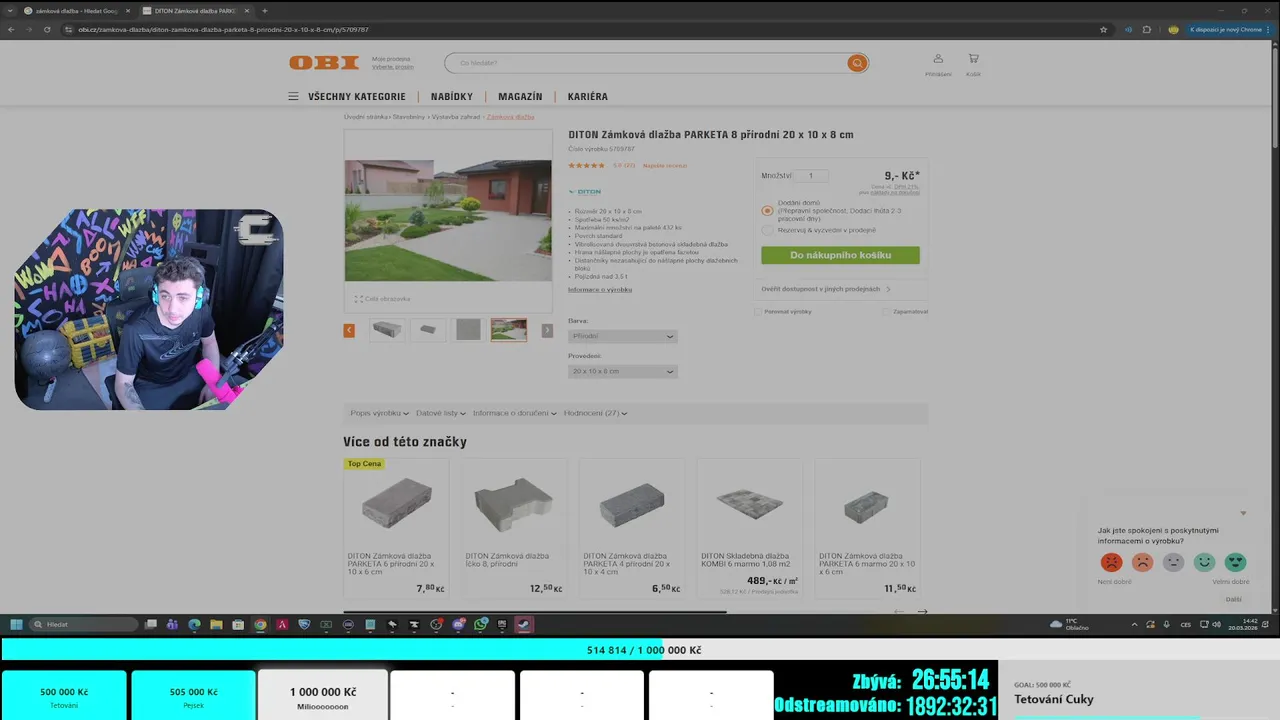The height and width of the screenshot is (720, 1280).
Task: Click Další in the survey popup
Action: pos(1233,599)
